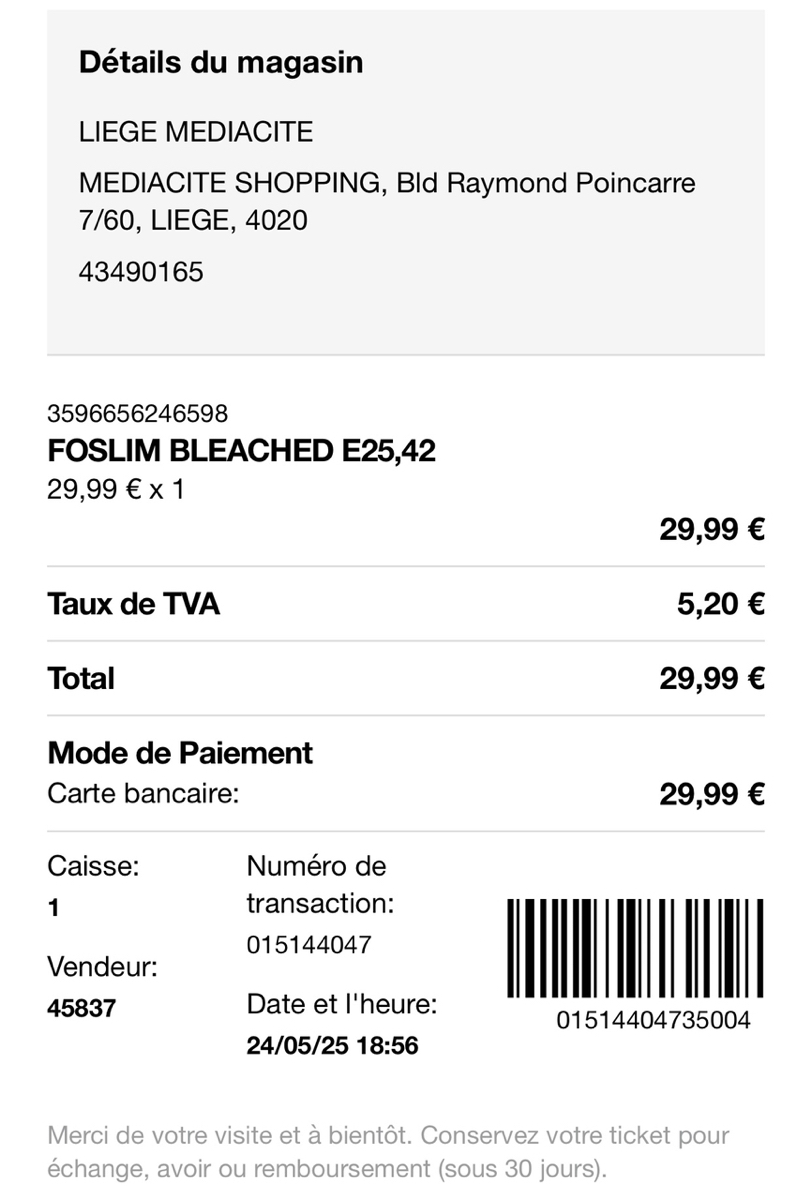Select the barcode number 01514404735004
Screen dimensions: 812x1200
[x=654, y=1021]
